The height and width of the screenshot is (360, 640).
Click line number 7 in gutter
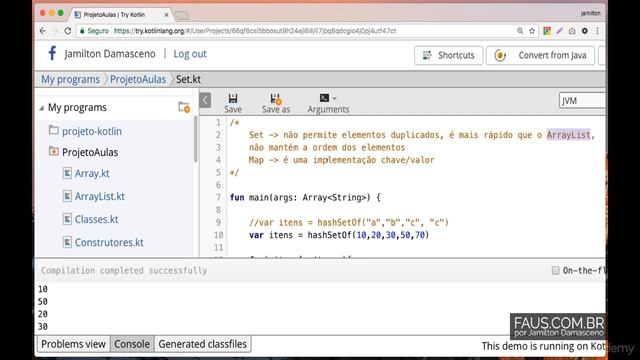(218, 198)
